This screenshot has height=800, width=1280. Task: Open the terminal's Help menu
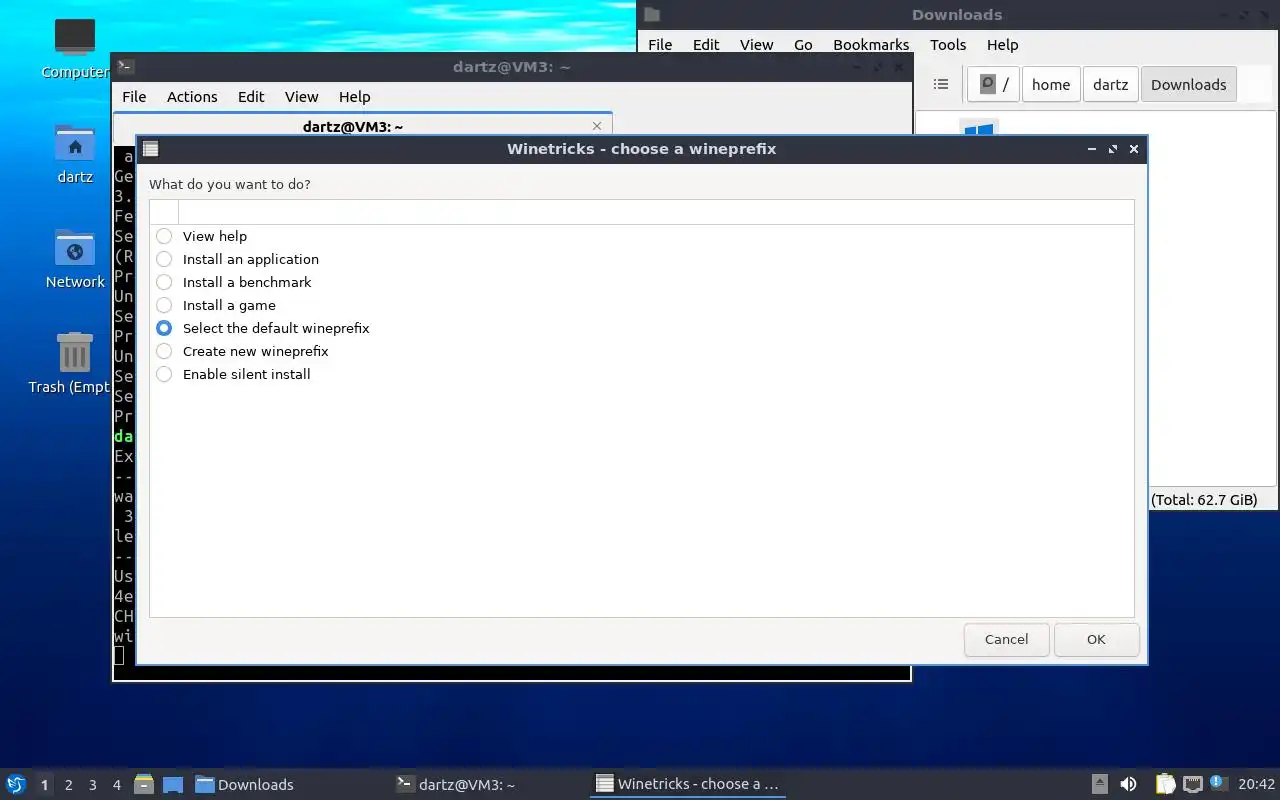(x=354, y=97)
